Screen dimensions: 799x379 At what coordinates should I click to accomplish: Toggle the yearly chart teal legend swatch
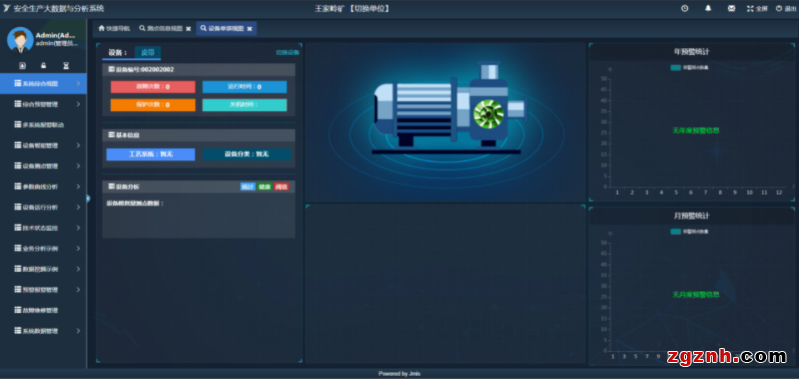(x=675, y=68)
